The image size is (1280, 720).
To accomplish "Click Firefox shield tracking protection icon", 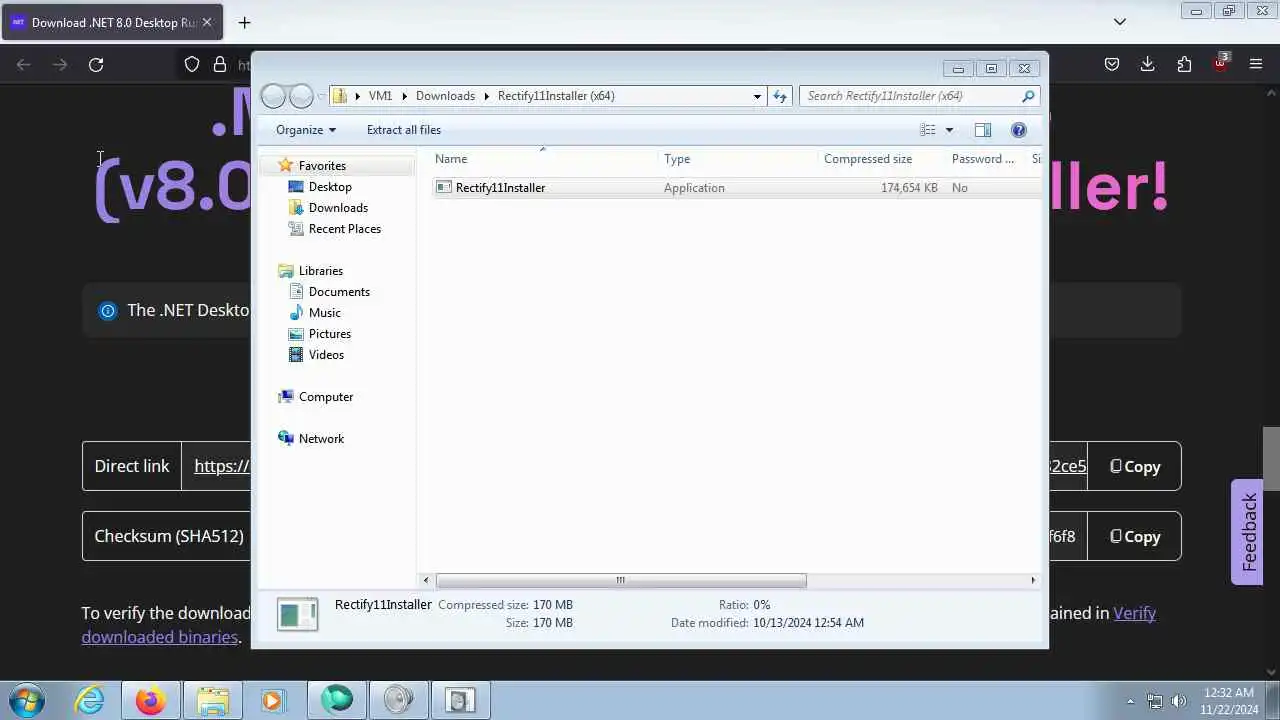I will 192,64.
